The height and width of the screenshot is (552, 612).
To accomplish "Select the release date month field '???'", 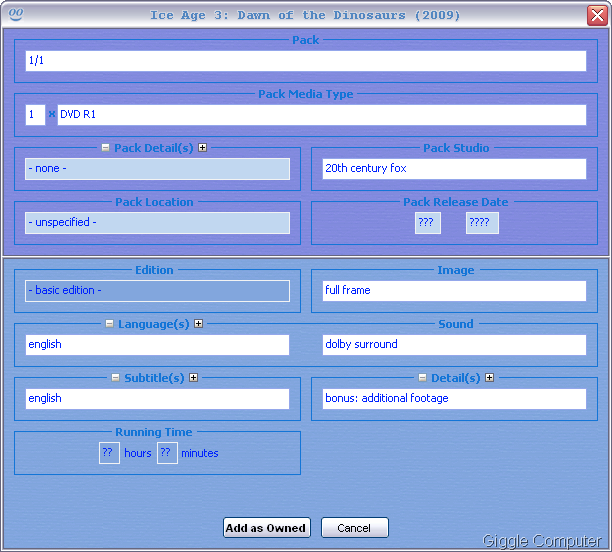I will coord(428,223).
